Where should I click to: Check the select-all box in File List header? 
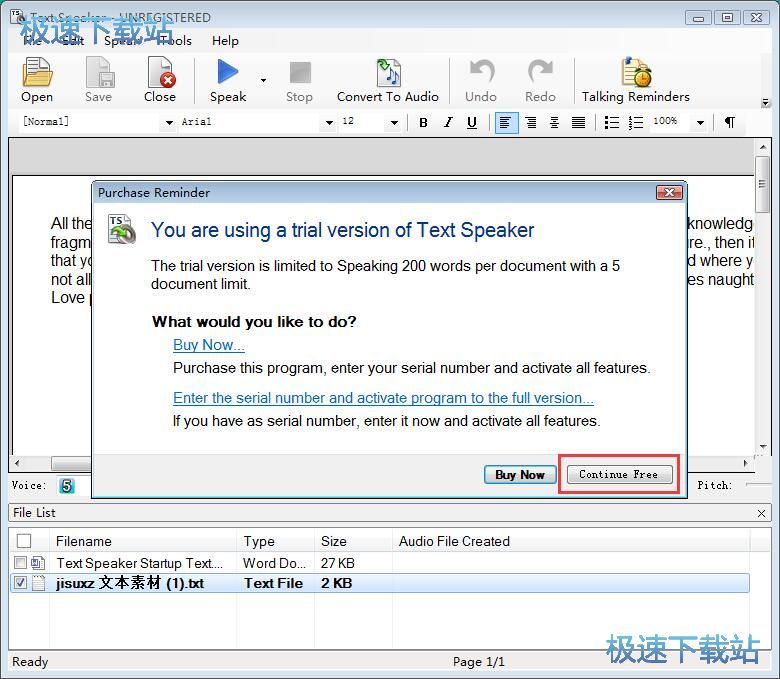24,541
